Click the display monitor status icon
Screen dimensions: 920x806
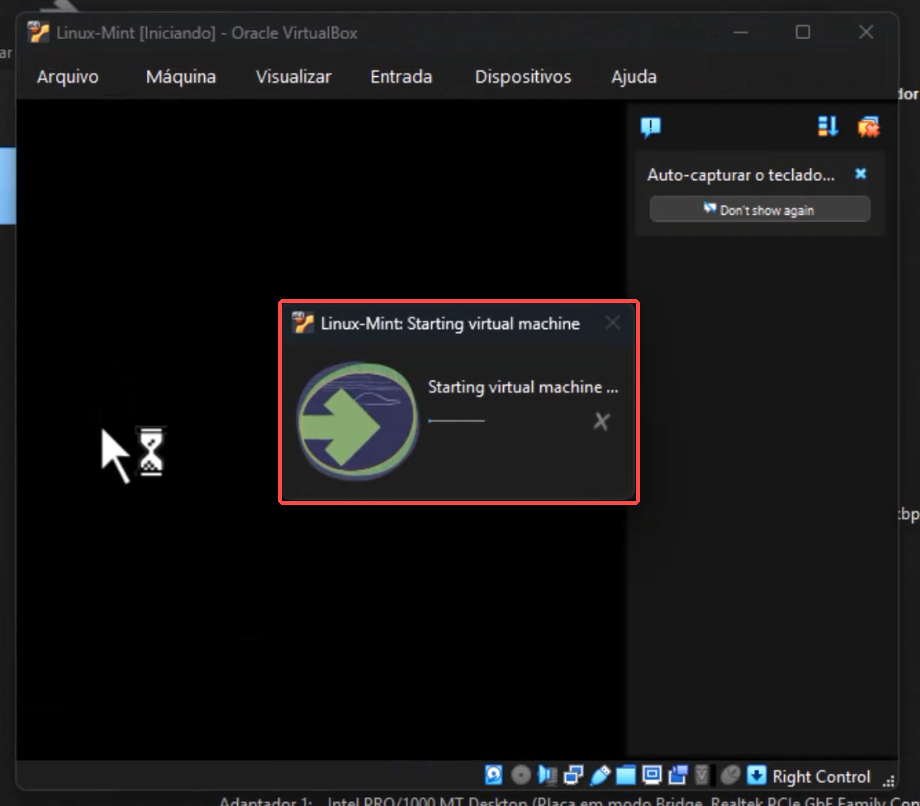click(651, 775)
